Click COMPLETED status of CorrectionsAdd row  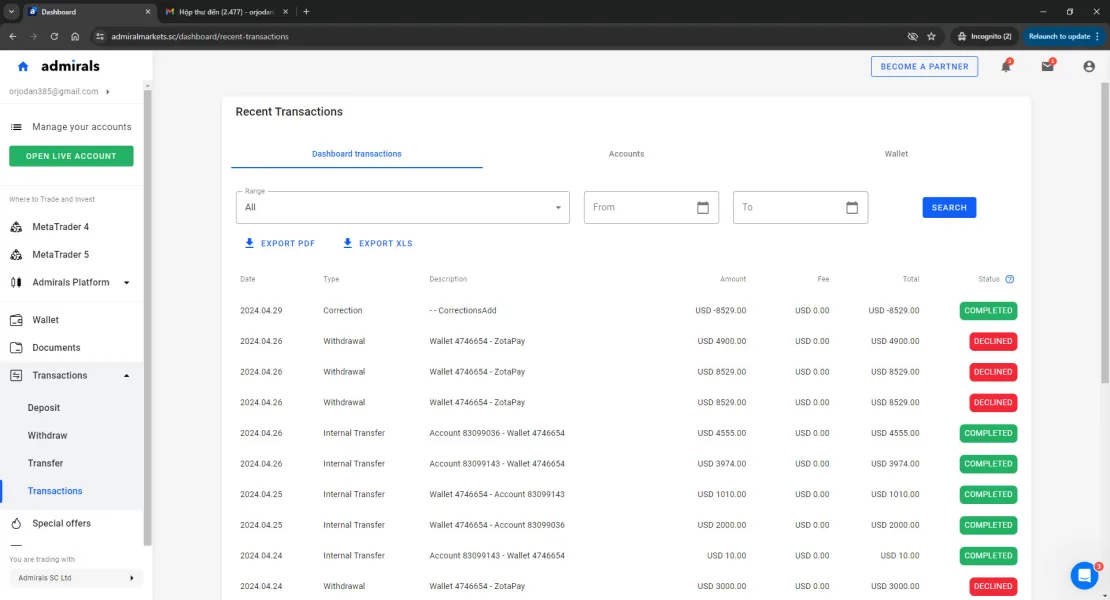(988, 311)
